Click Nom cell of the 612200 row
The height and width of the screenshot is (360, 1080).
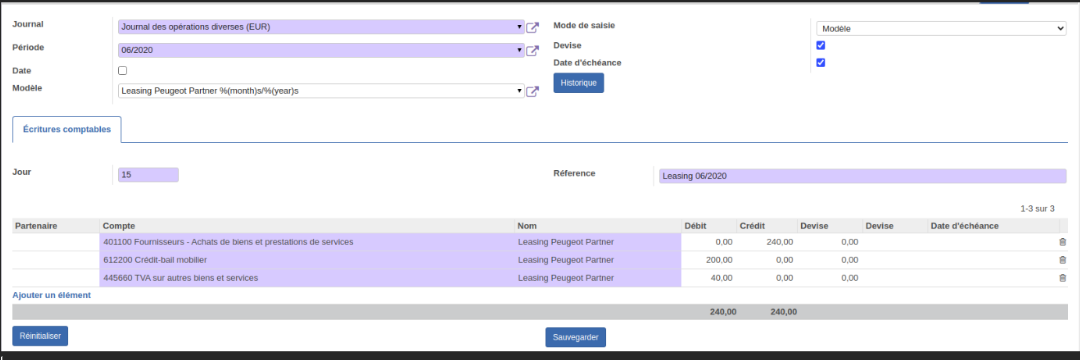(598, 260)
